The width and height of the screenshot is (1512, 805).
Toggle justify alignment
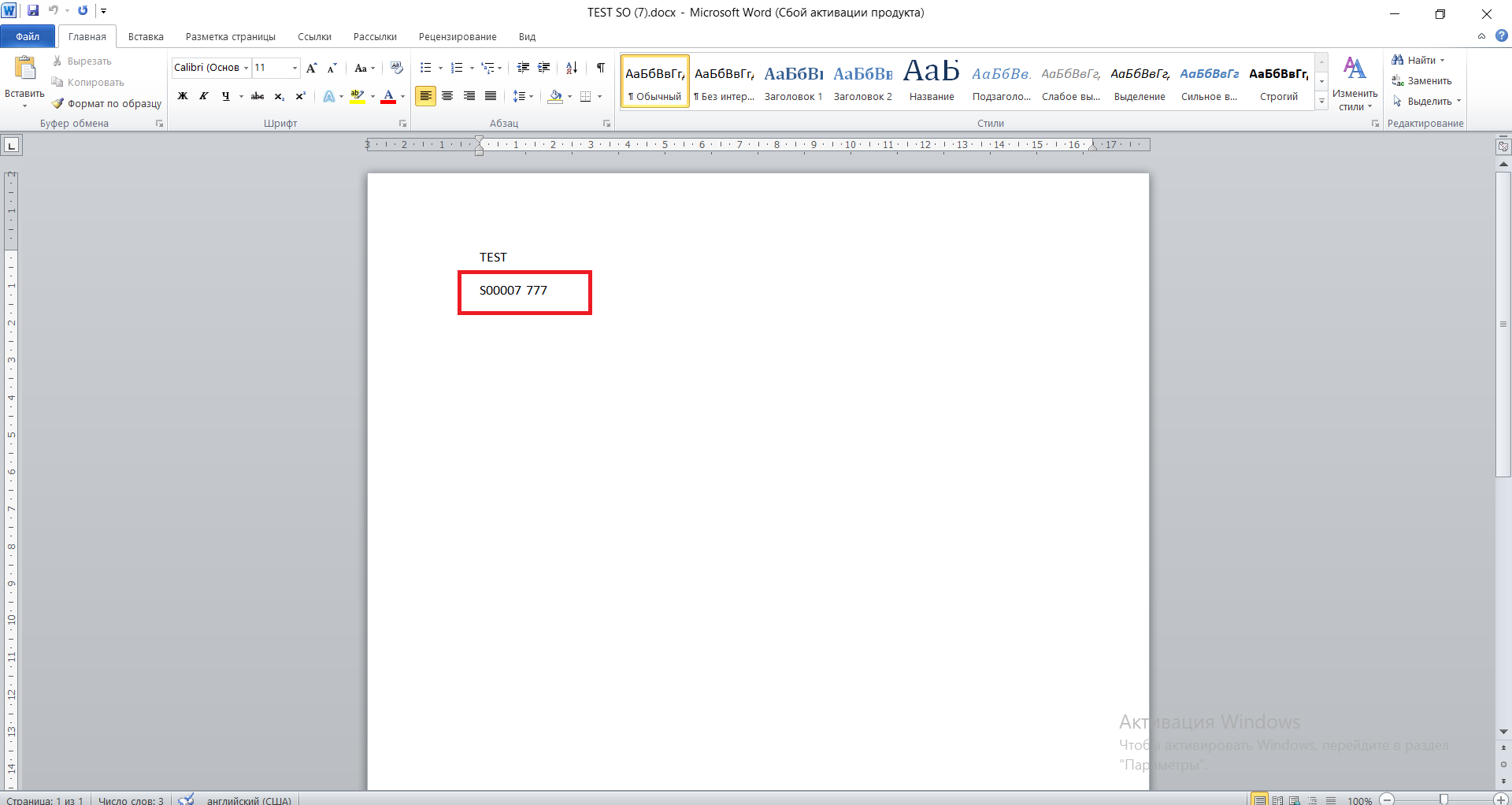click(x=491, y=96)
